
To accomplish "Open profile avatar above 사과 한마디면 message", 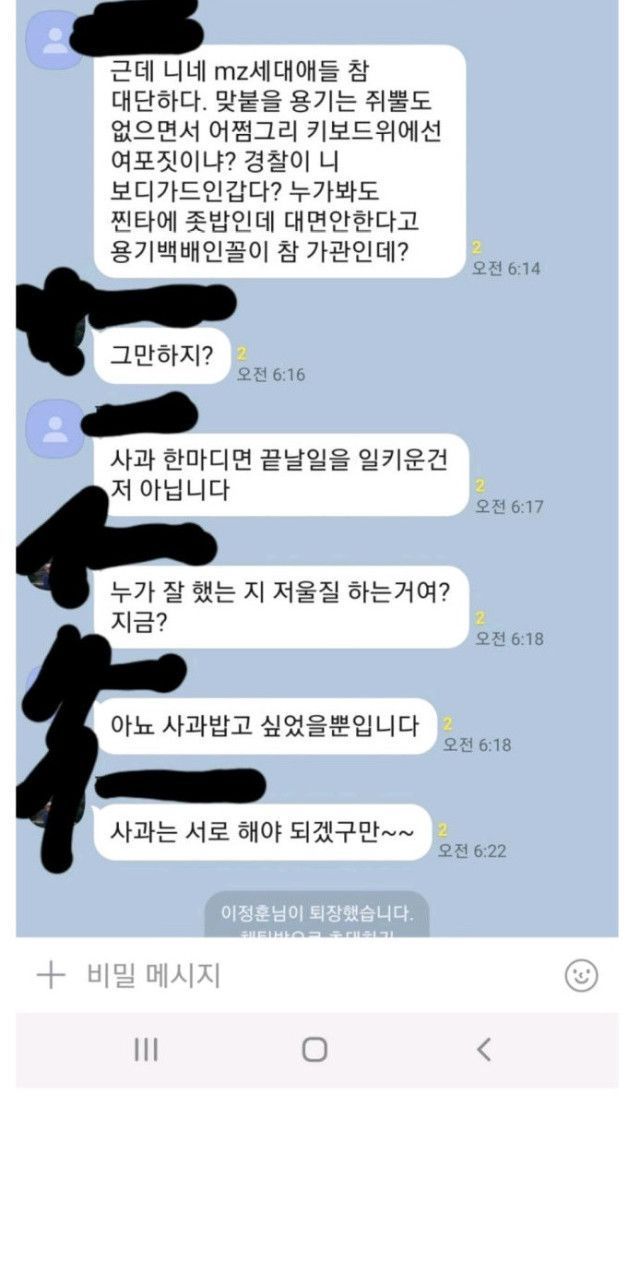I will (53, 425).
